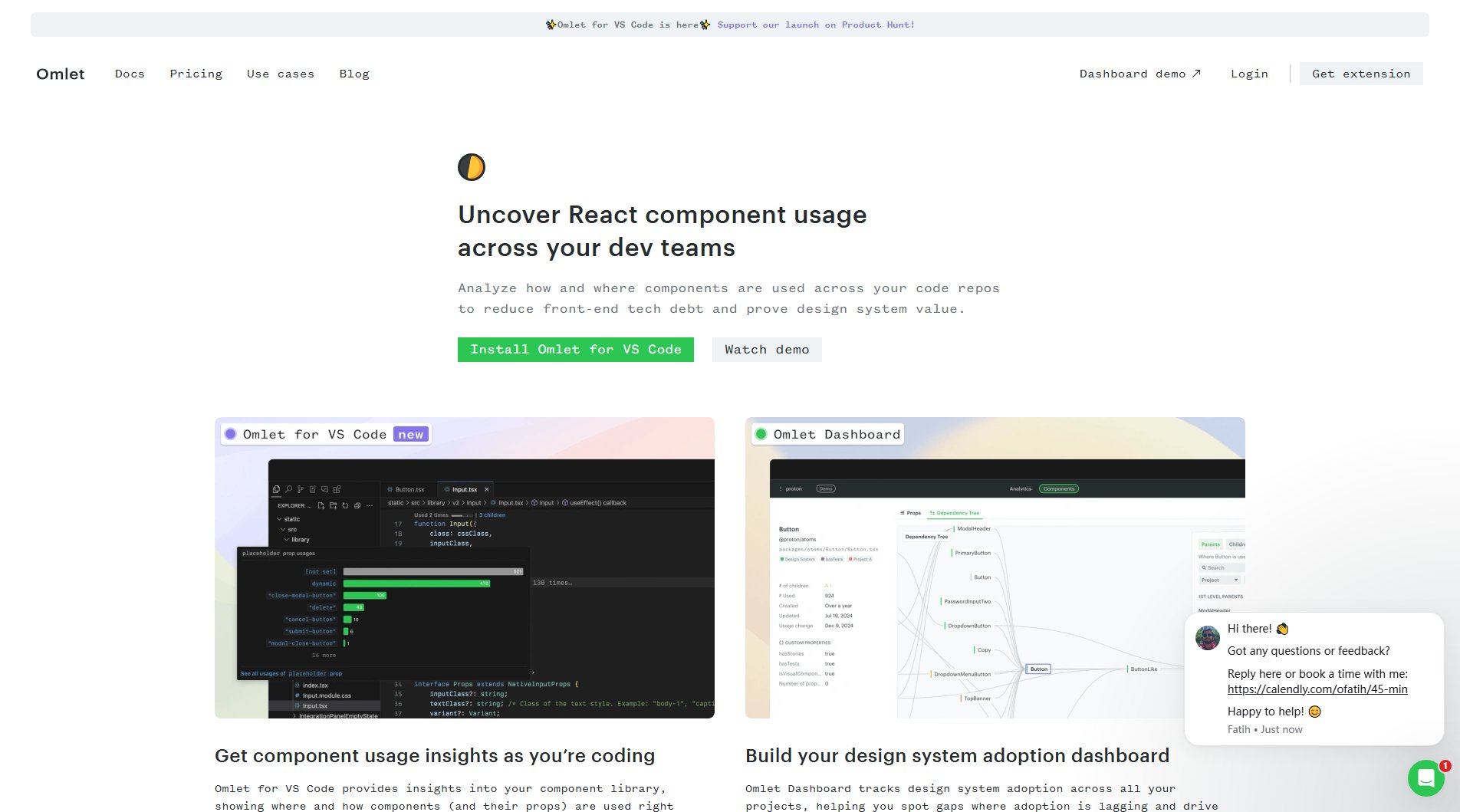This screenshot has height=812, width=1460.
Task: Open the Calendly booking link in chat
Action: coord(1317,689)
